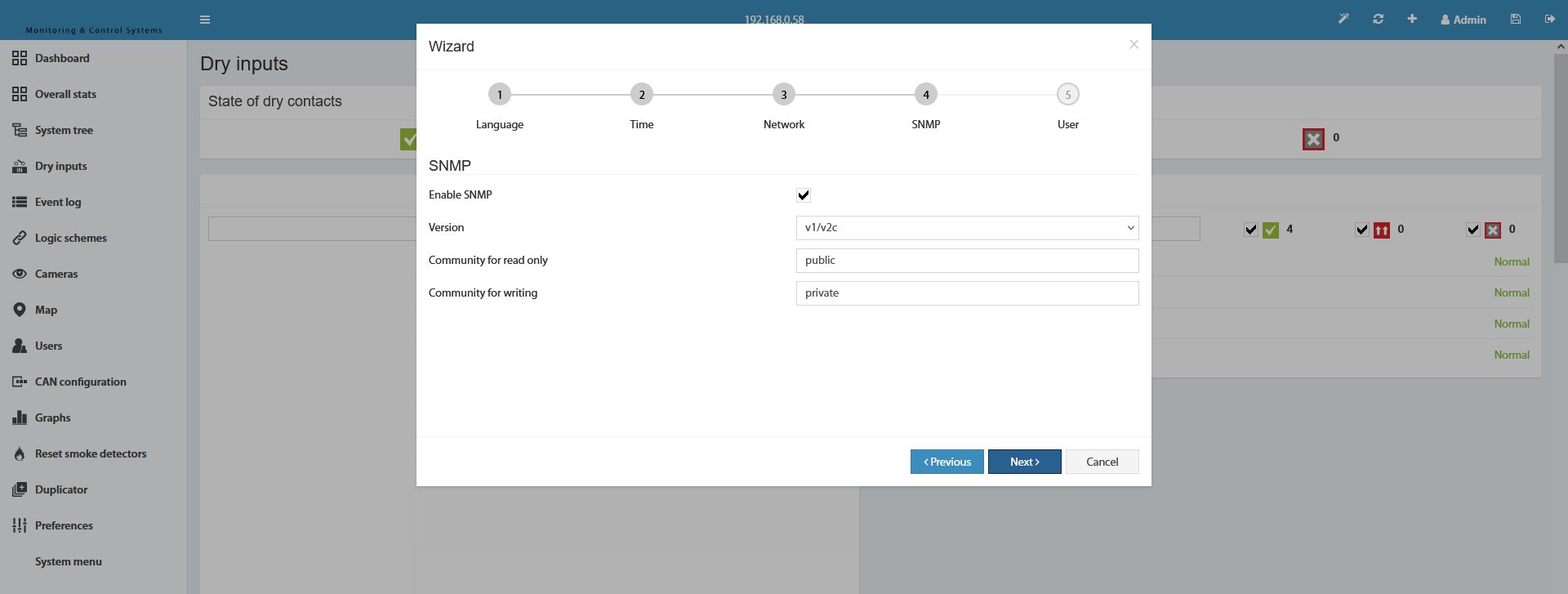The width and height of the screenshot is (1568, 594).
Task: Open the Admin user menu
Action: coord(1463,20)
